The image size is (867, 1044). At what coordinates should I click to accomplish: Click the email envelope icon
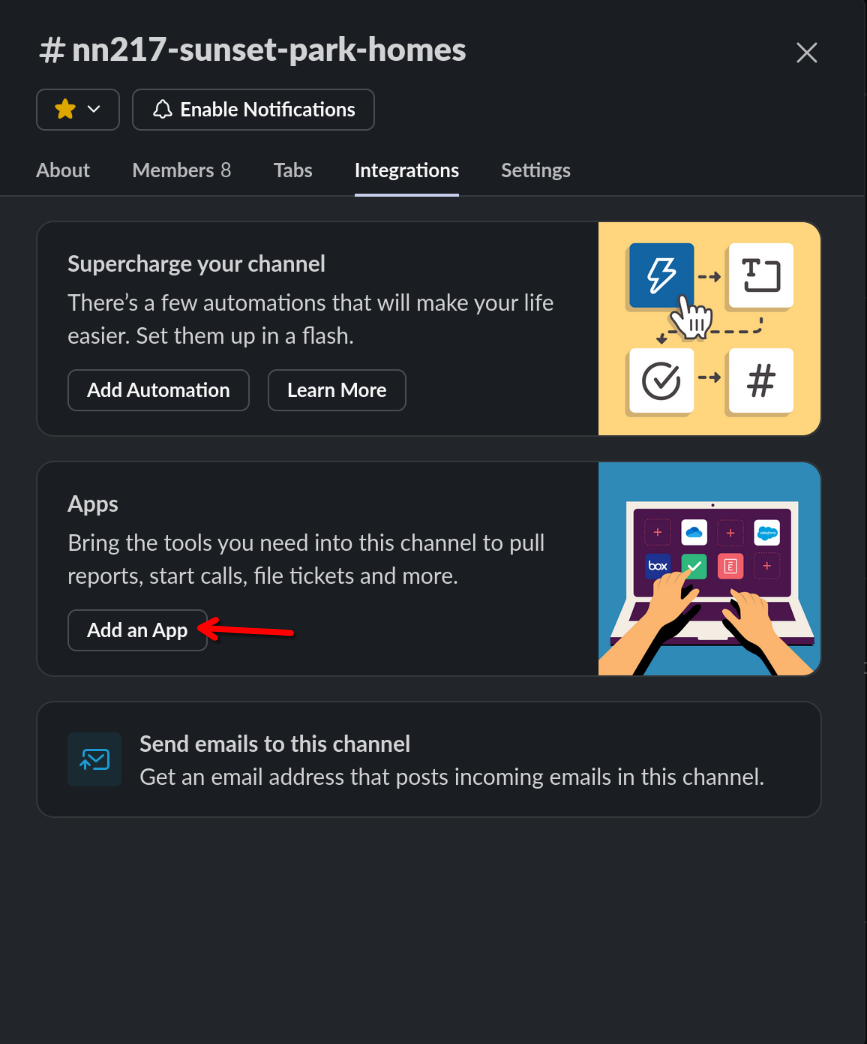point(95,759)
